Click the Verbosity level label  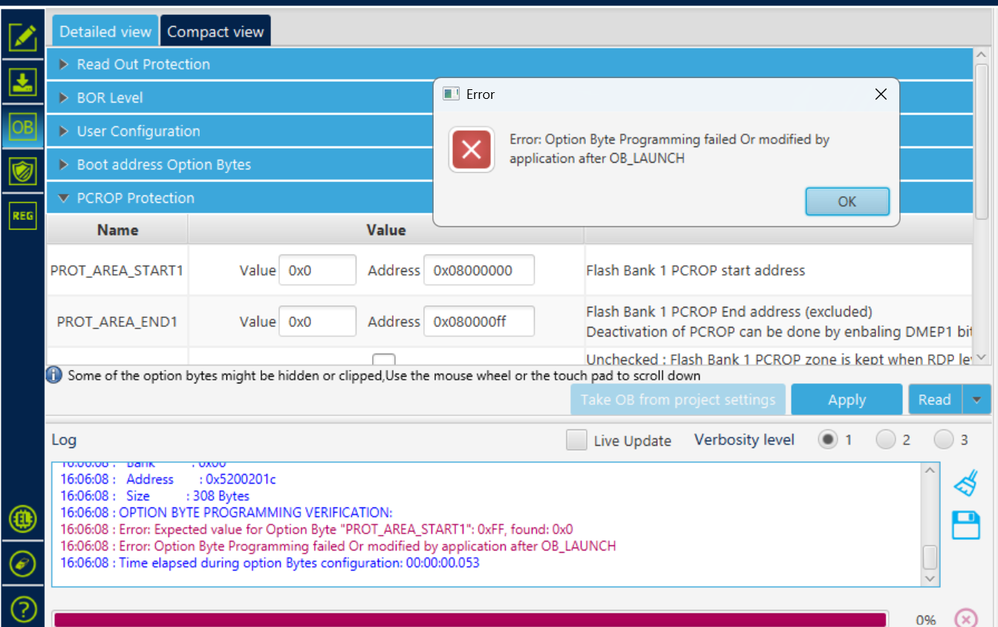[744, 440]
